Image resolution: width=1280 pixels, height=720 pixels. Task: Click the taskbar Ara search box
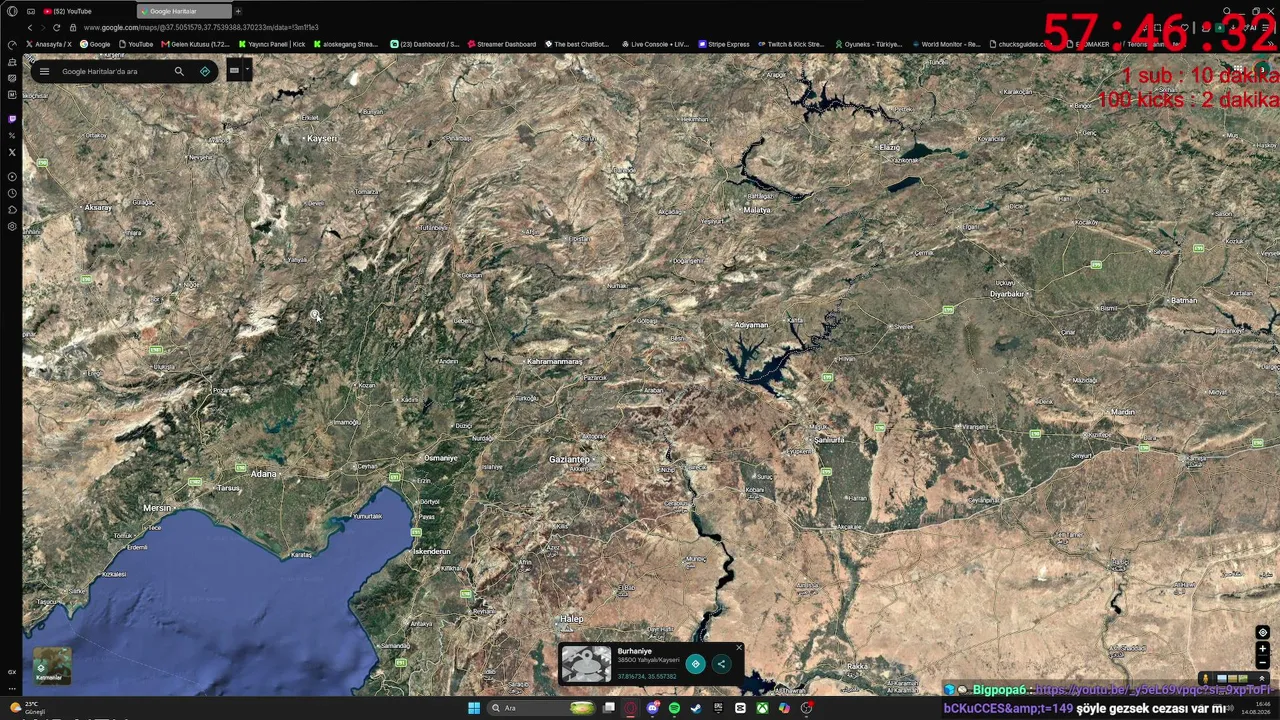pyautogui.click(x=542, y=708)
